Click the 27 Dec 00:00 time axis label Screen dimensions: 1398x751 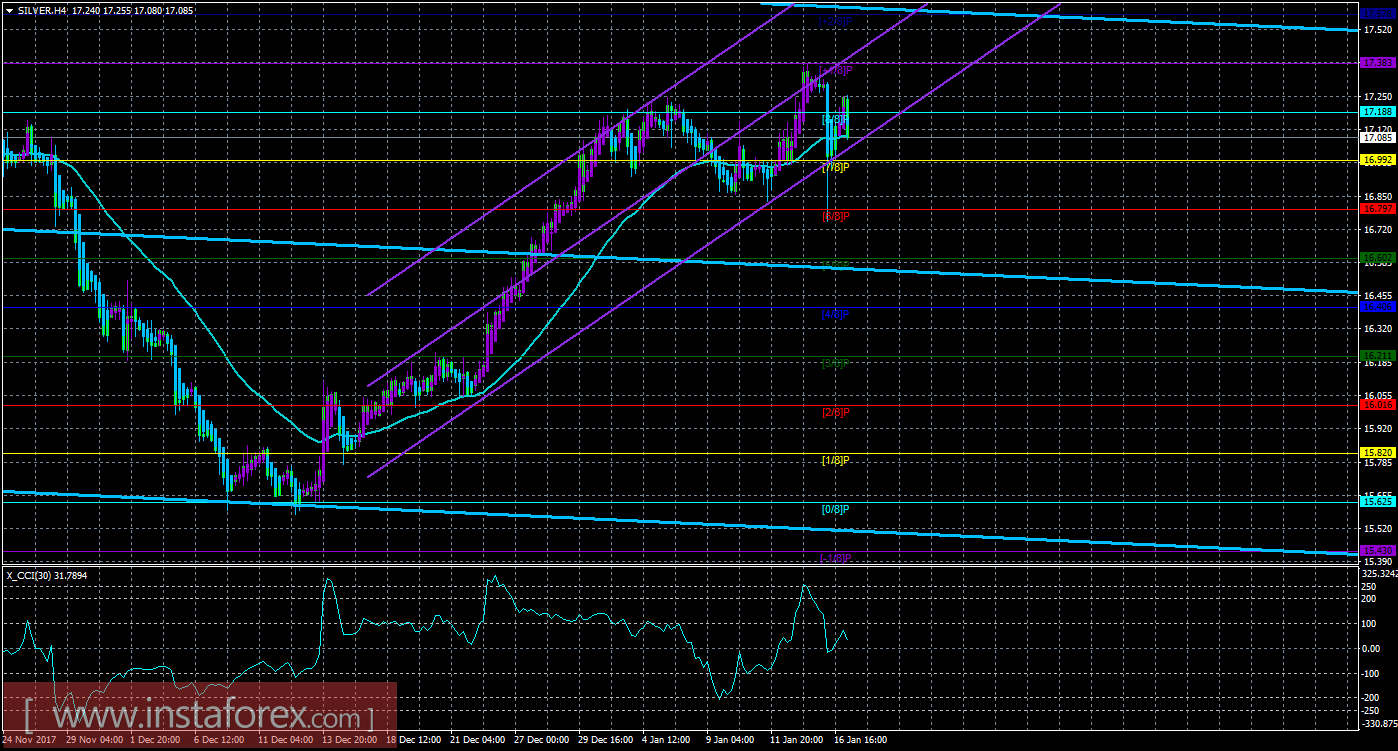coord(542,741)
